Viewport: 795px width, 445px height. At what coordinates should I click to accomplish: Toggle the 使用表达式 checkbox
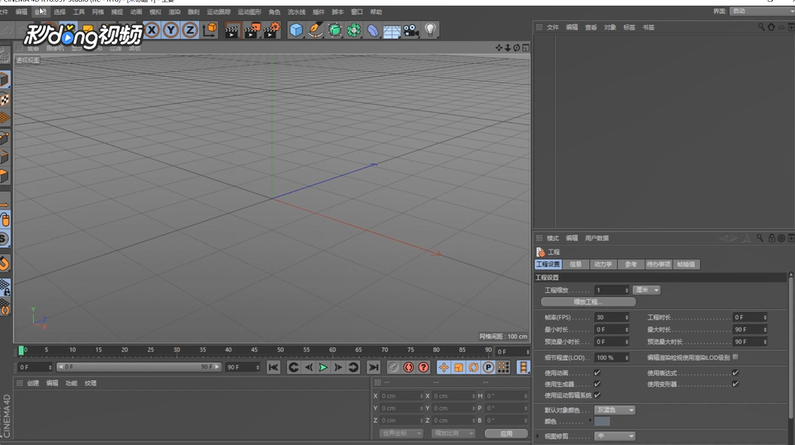(x=735, y=373)
